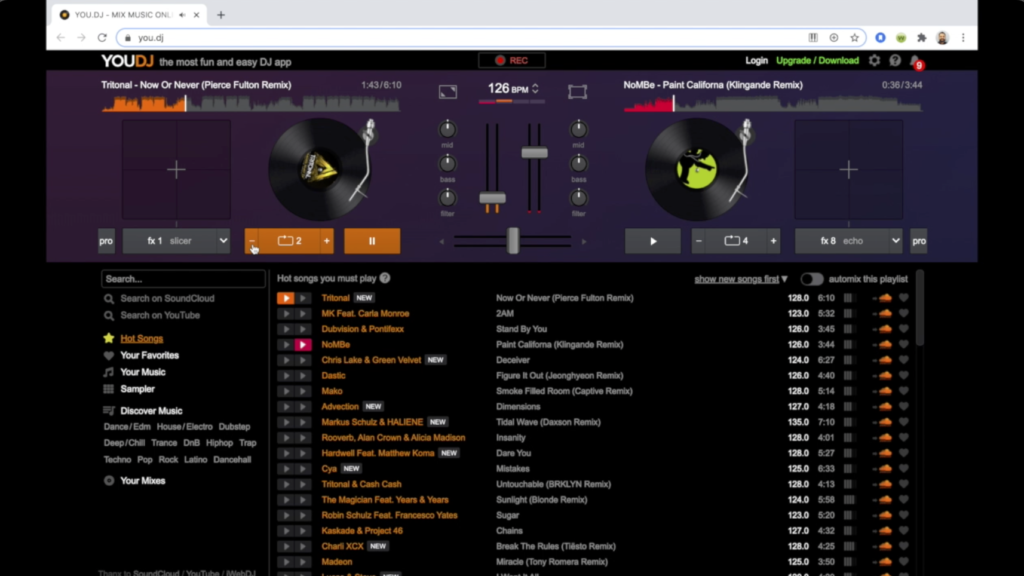Toggle automix this playlist switch
The width and height of the screenshot is (1024, 576).
(812, 279)
